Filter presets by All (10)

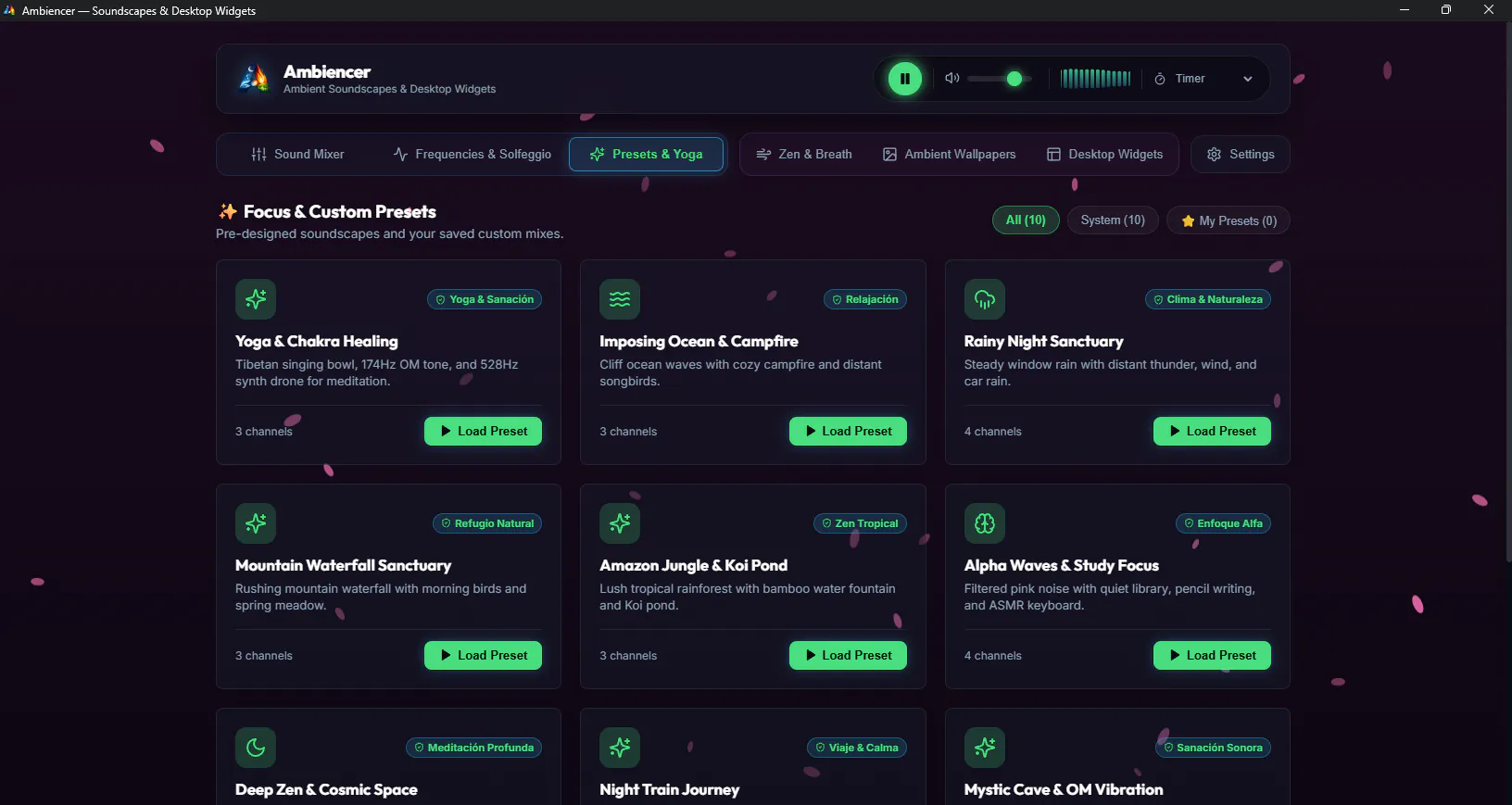1026,220
